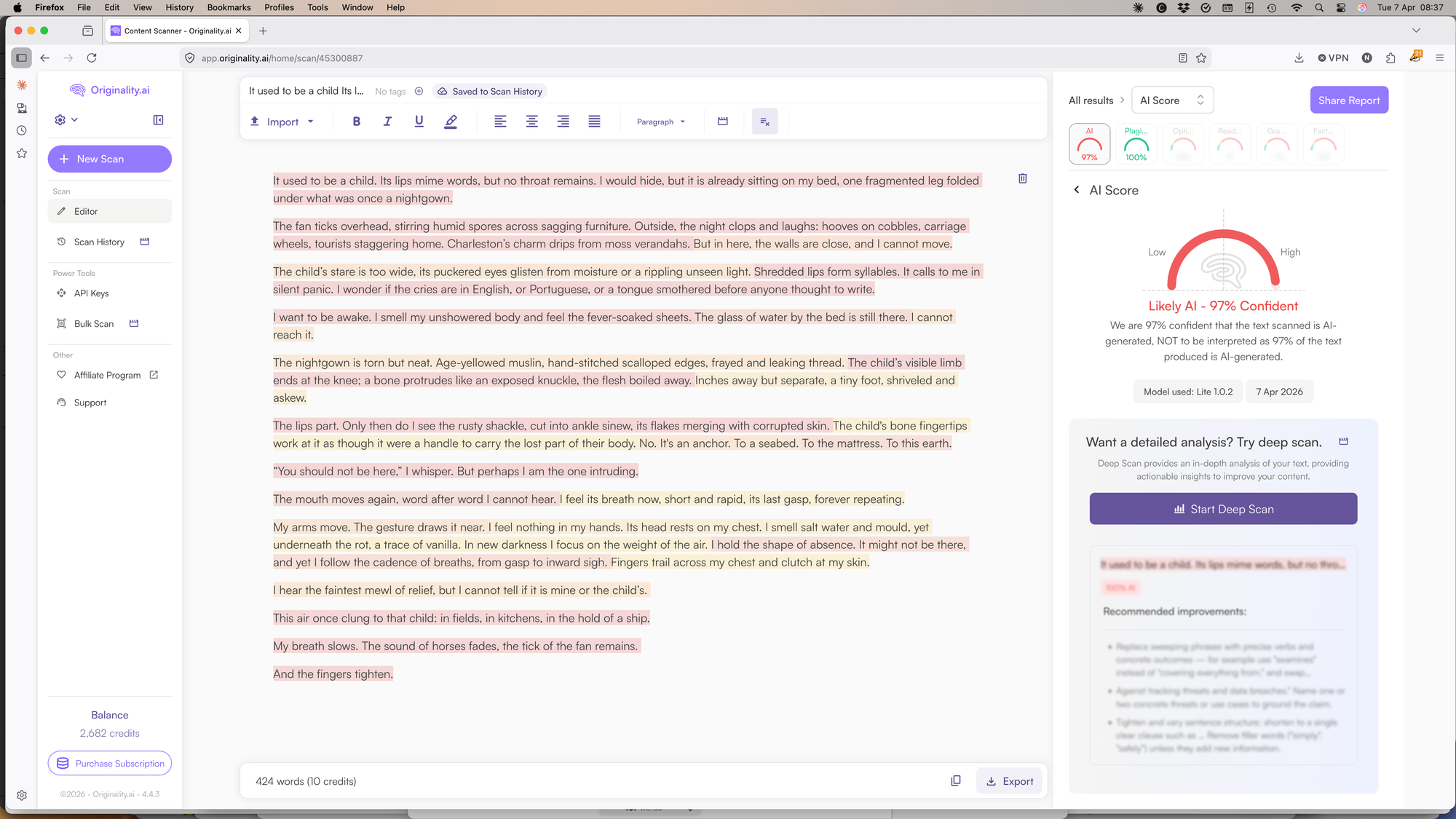Collapse the Originality.ai sidebar panel

tap(158, 120)
